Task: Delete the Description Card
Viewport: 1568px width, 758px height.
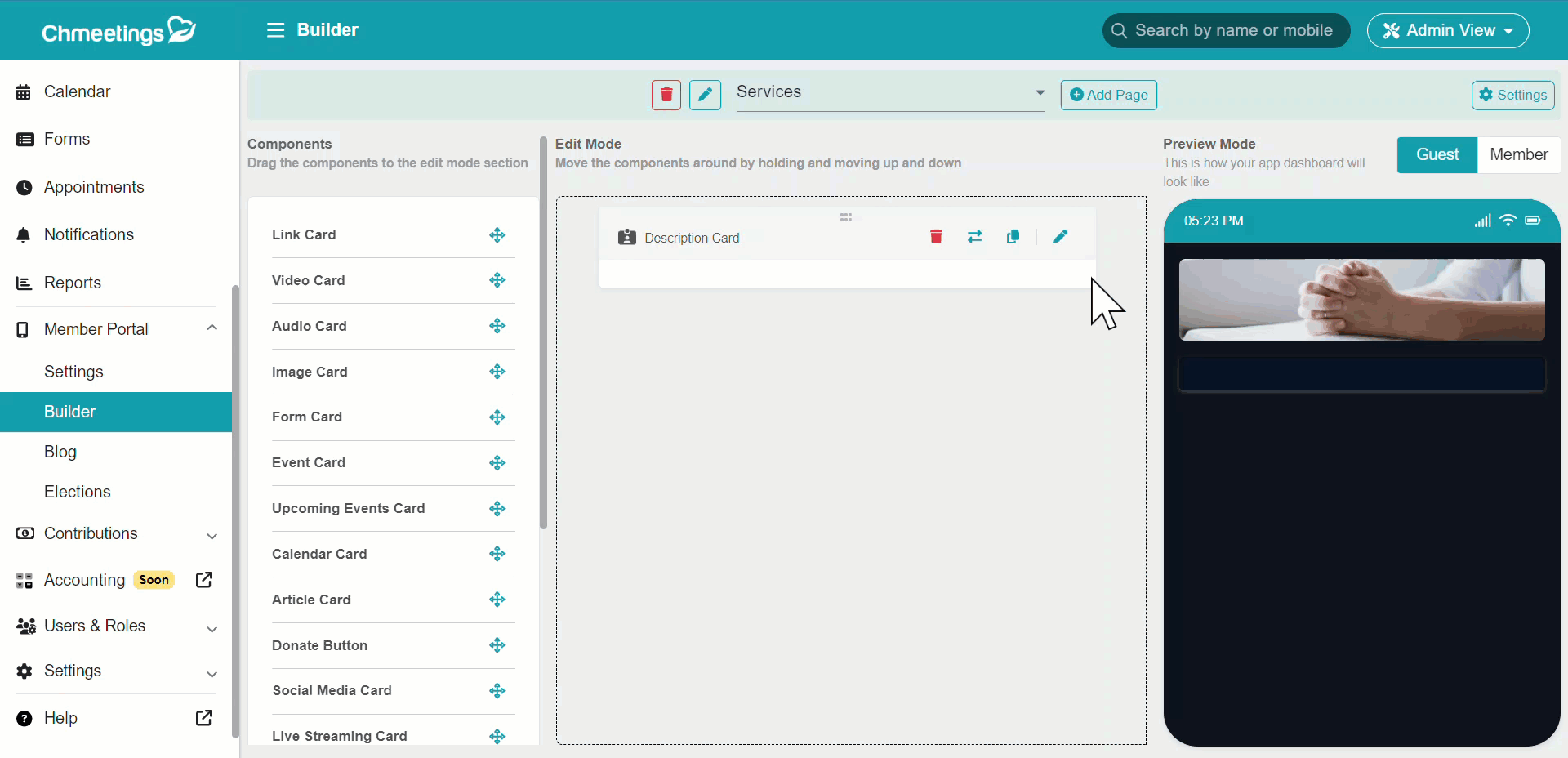Action: [x=936, y=237]
